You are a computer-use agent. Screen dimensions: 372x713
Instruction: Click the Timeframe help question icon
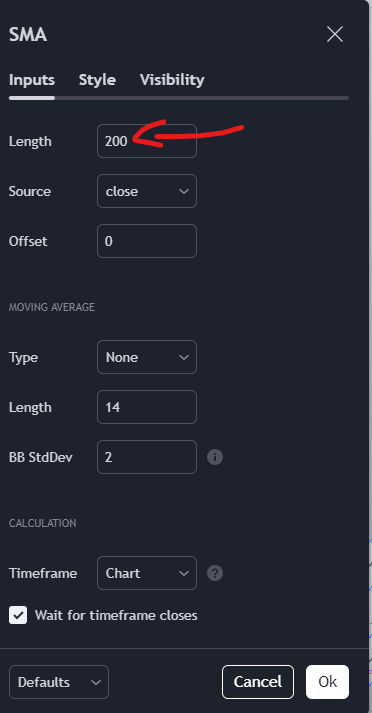pyautogui.click(x=215, y=573)
